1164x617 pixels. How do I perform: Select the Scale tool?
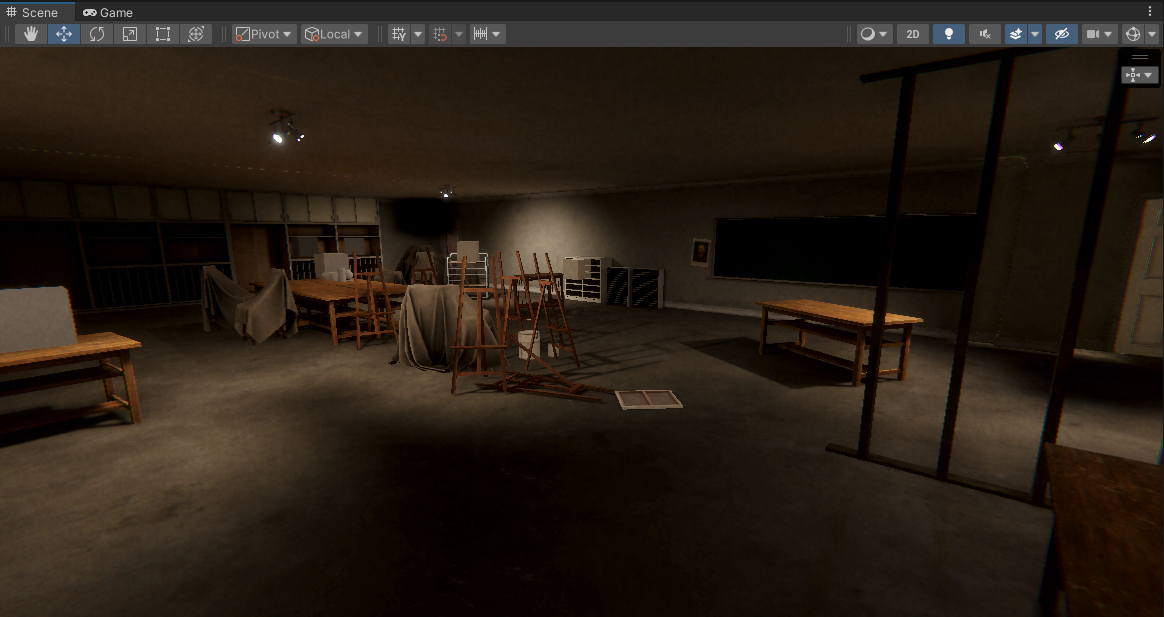pos(130,34)
